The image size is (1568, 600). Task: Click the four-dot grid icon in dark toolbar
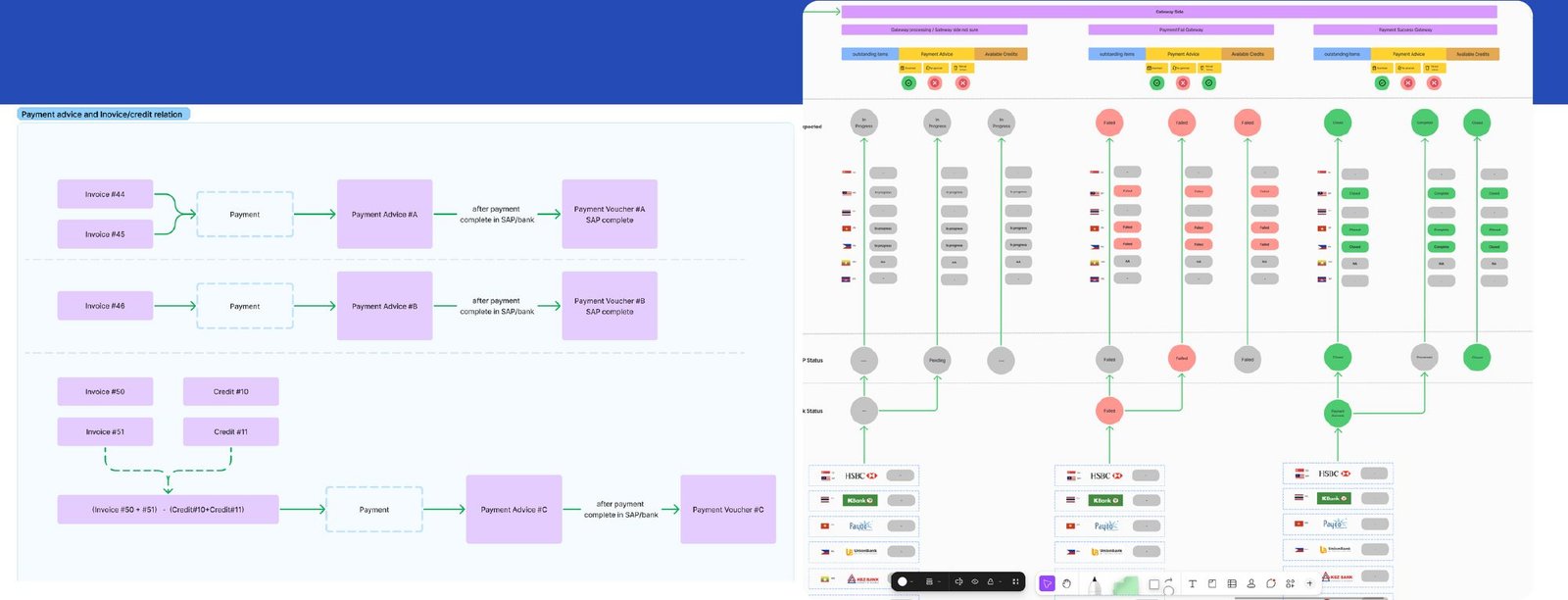click(1015, 581)
